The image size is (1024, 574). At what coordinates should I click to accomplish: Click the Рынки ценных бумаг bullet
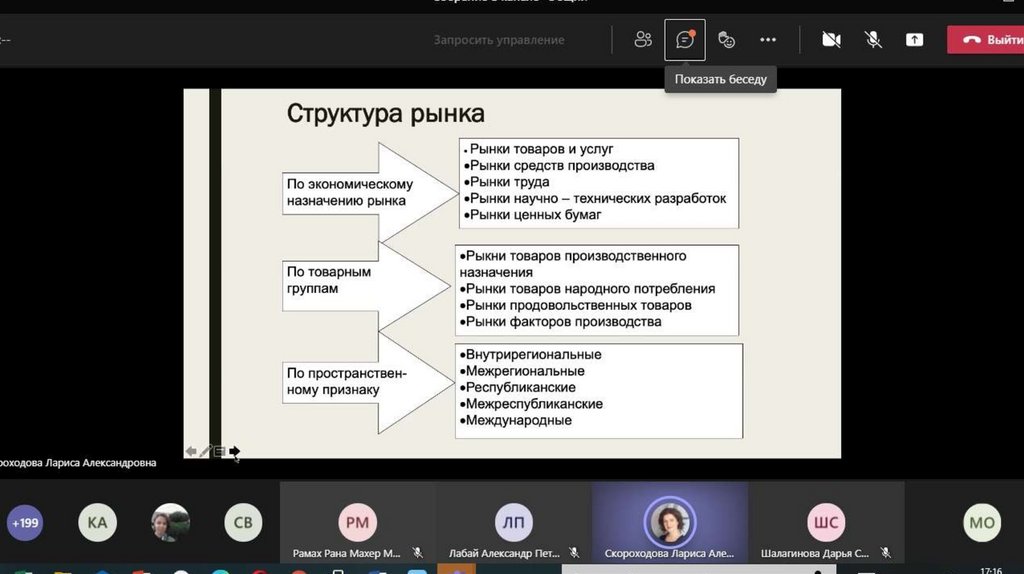point(532,214)
